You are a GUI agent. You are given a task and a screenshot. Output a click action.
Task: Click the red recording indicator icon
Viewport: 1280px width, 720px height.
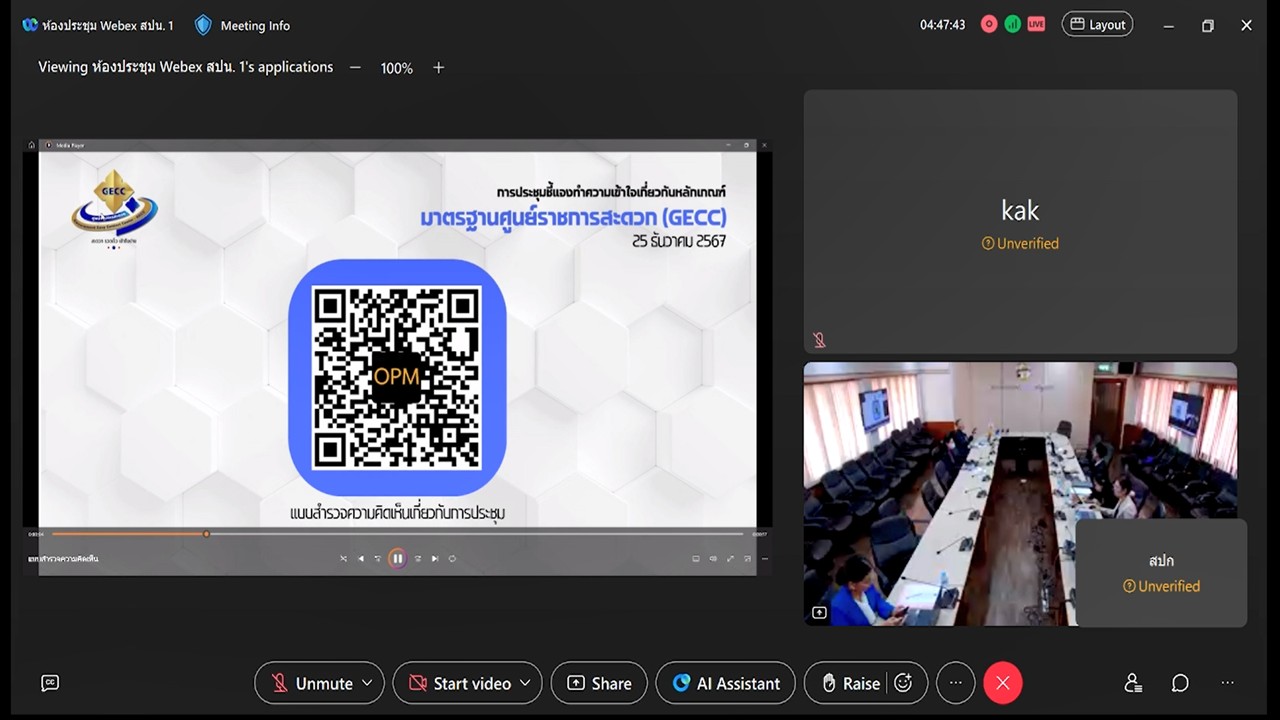coord(989,25)
